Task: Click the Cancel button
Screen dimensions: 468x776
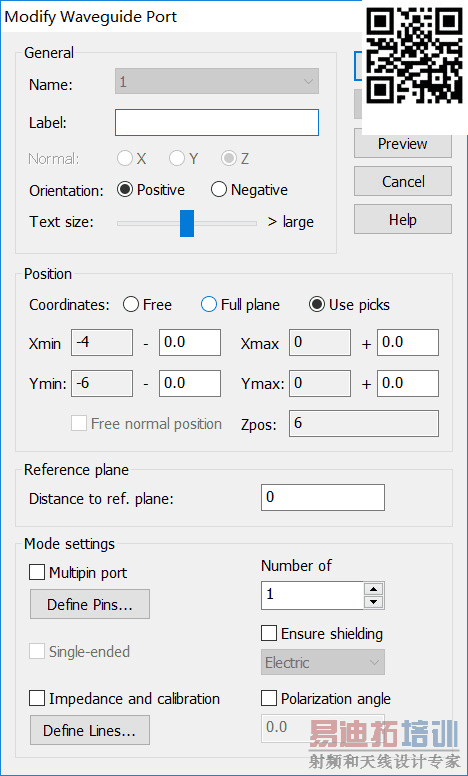Action: pos(403,181)
